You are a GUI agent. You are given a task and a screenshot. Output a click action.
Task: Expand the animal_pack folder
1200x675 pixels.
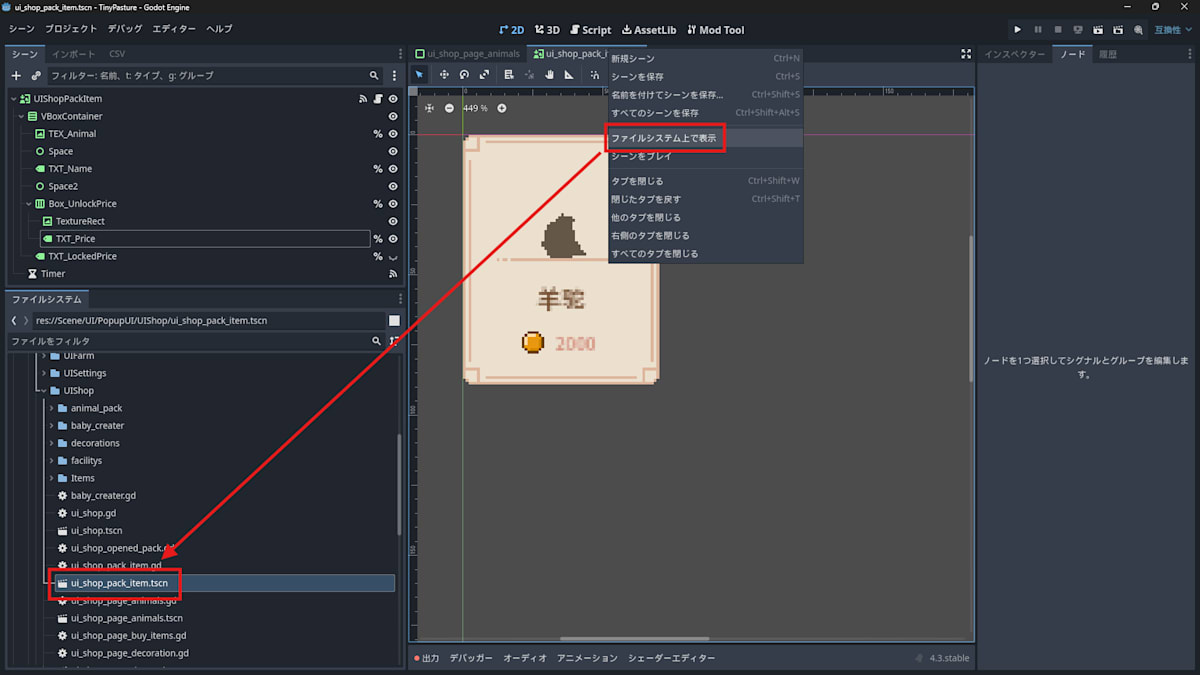coord(51,408)
